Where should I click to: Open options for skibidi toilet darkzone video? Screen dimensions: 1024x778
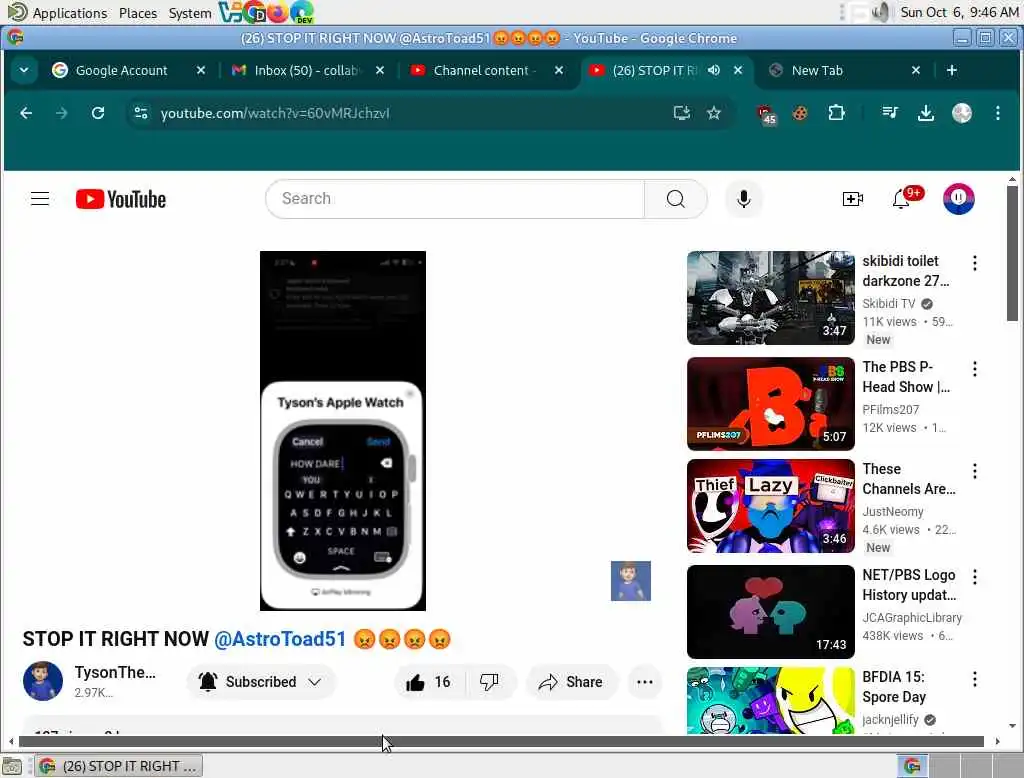pos(974,263)
